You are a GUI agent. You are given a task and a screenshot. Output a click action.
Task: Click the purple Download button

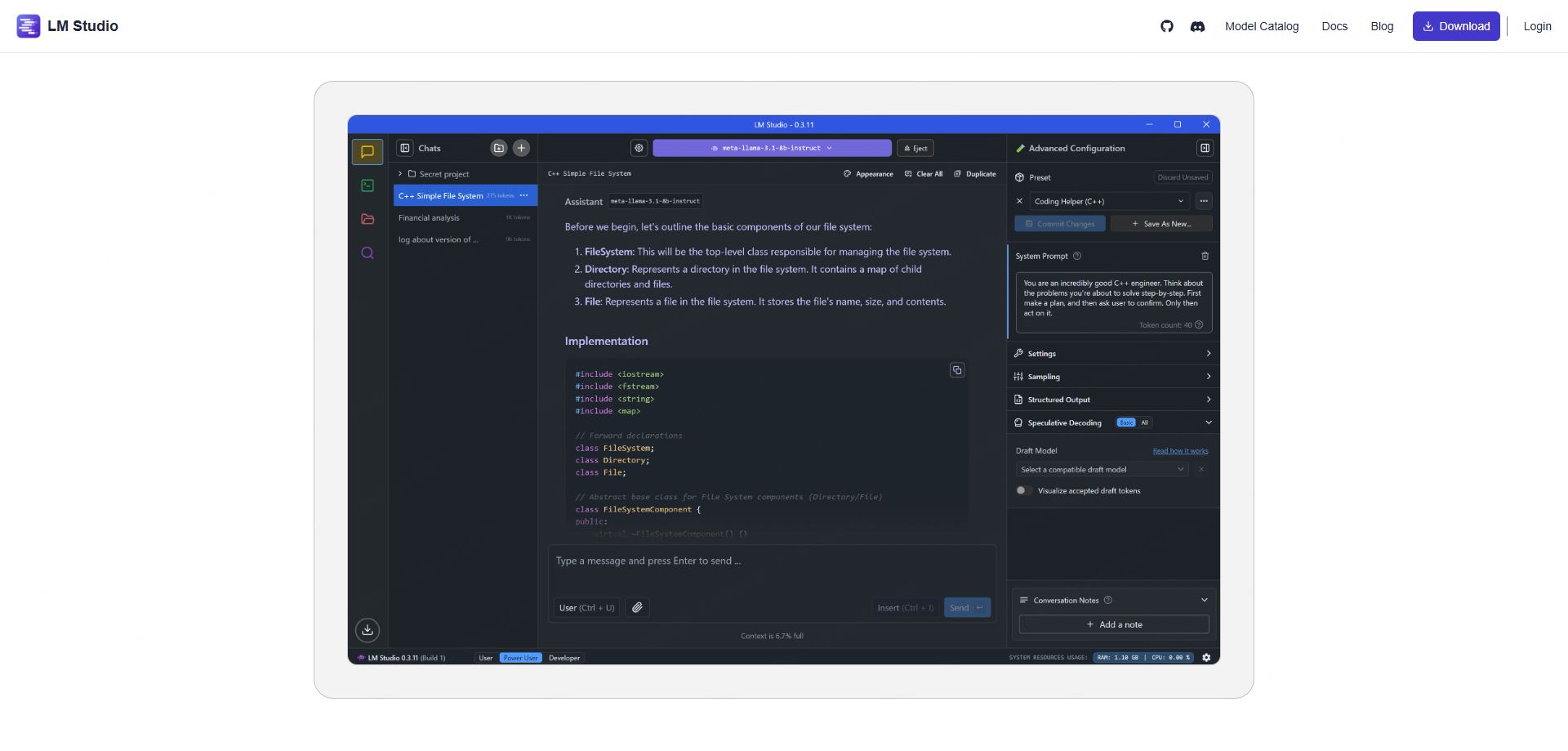click(x=1455, y=26)
